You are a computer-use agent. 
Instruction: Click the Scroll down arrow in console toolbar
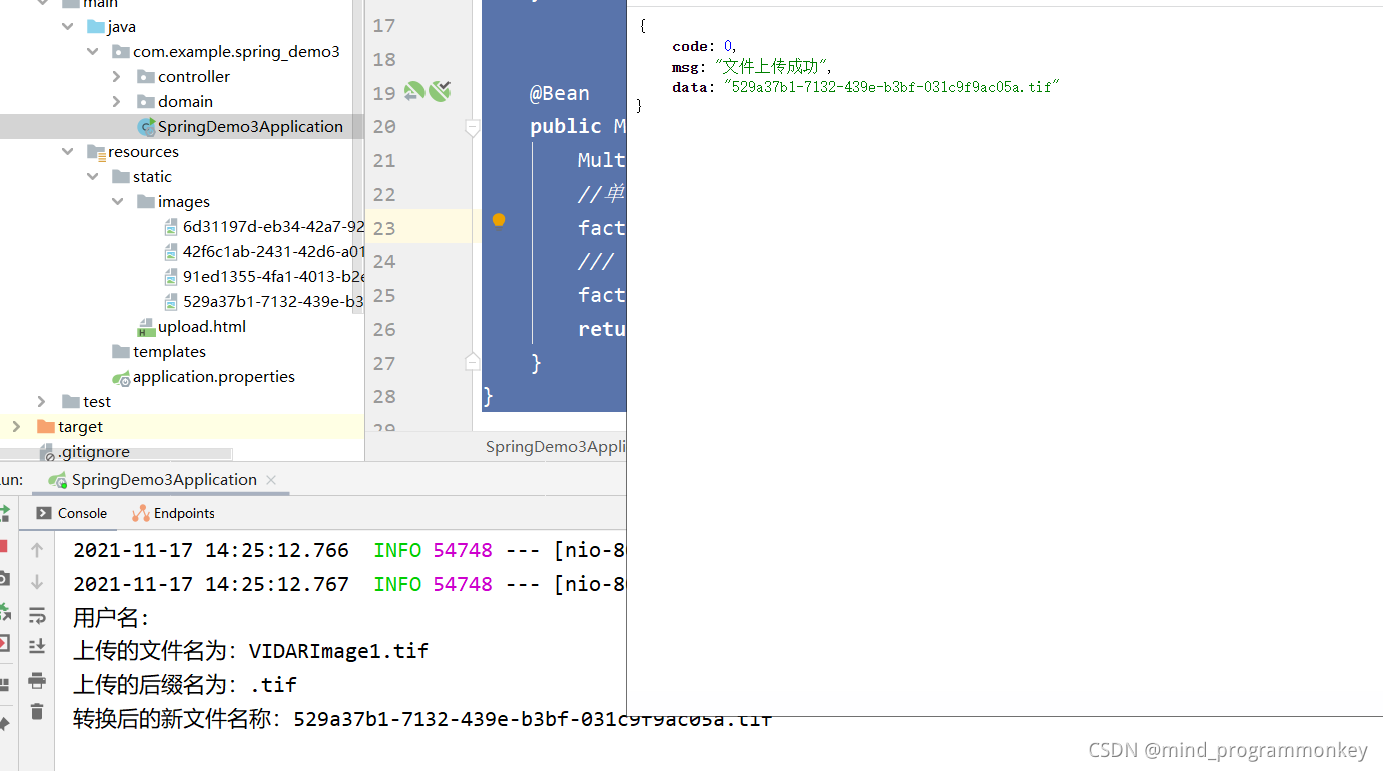[x=37, y=582]
